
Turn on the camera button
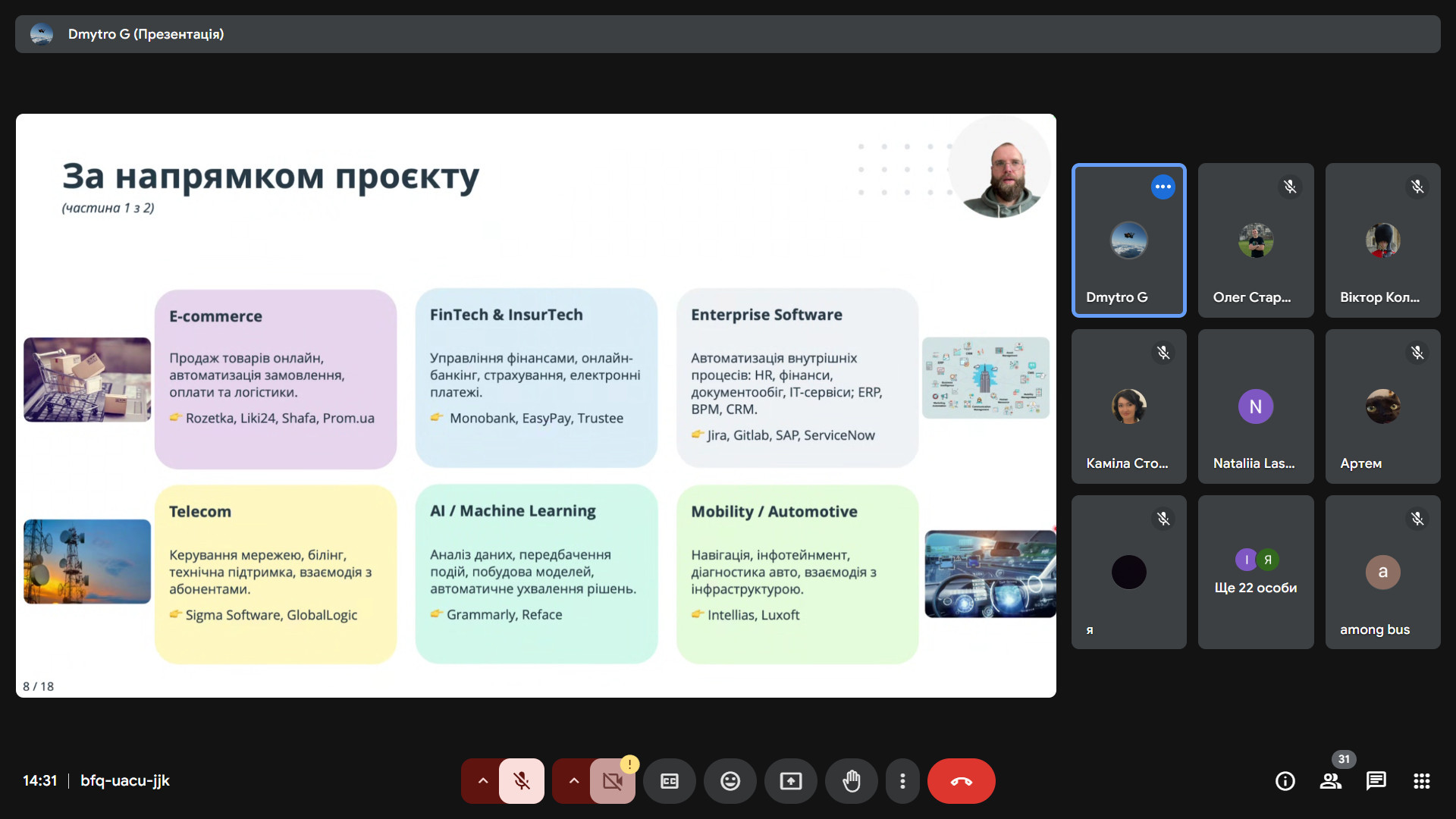click(613, 781)
